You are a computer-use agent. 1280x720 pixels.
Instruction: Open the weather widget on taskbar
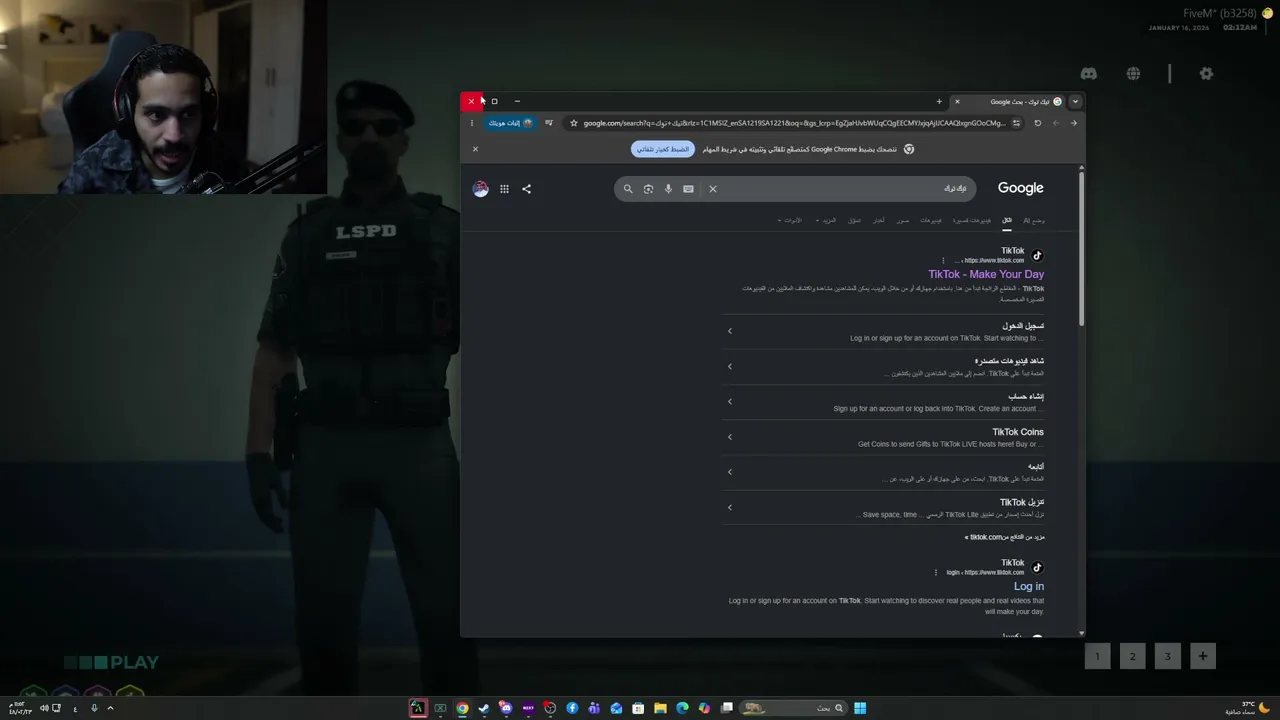coord(1246,708)
